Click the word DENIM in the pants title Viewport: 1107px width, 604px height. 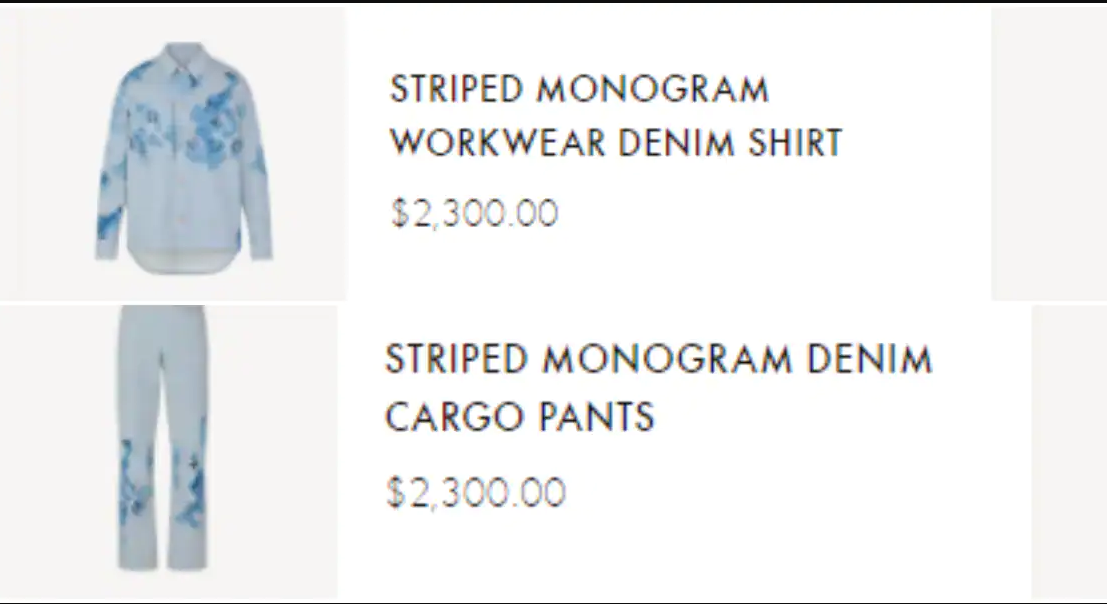(868, 359)
